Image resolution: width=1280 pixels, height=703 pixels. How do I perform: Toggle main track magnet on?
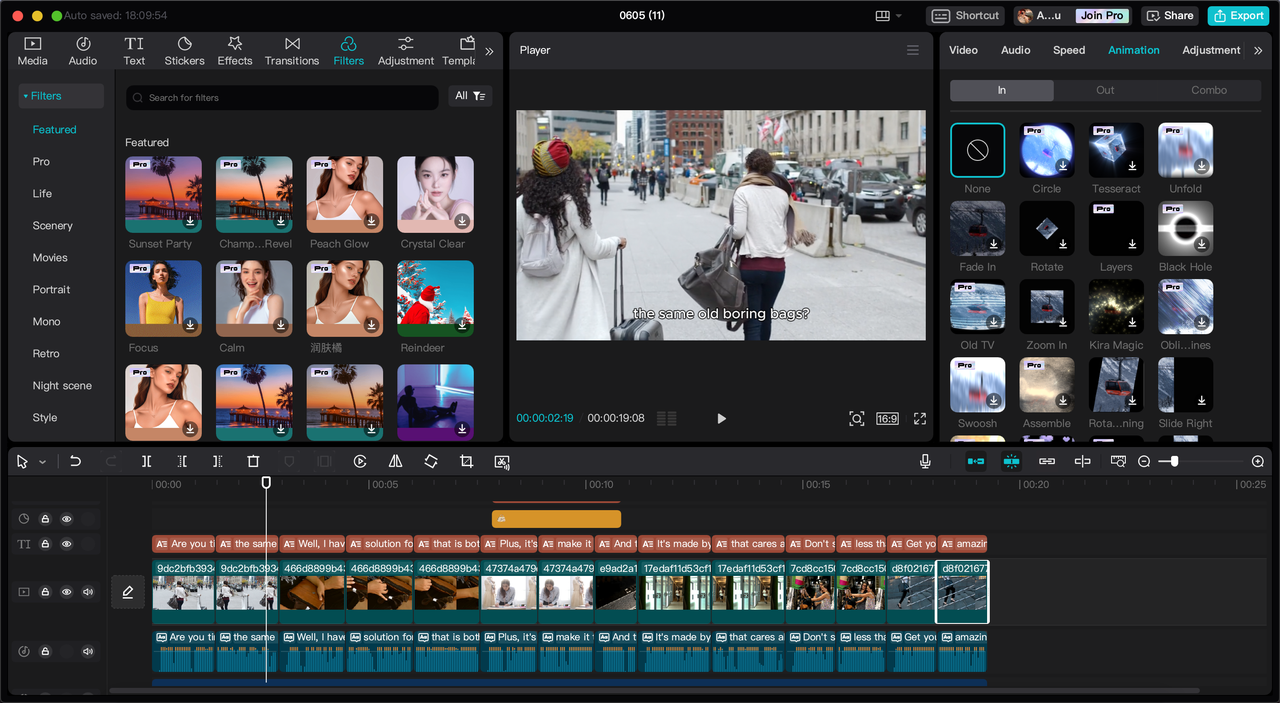pos(975,461)
